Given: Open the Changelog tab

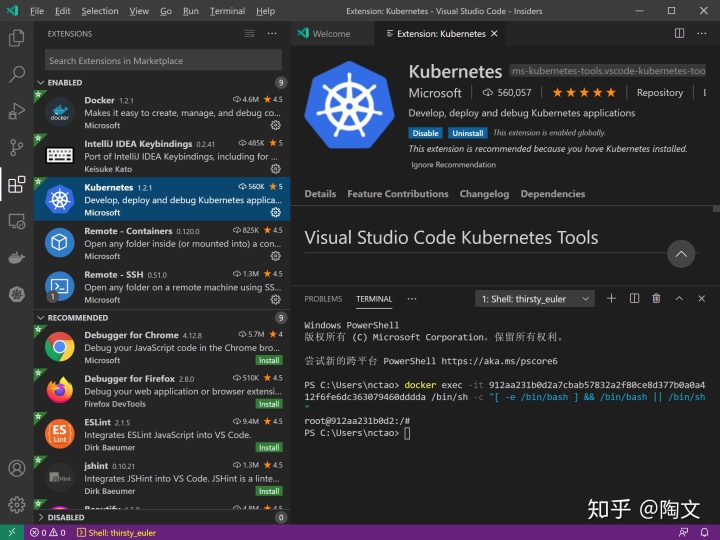Looking at the screenshot, I should click(x=484, y=194).
